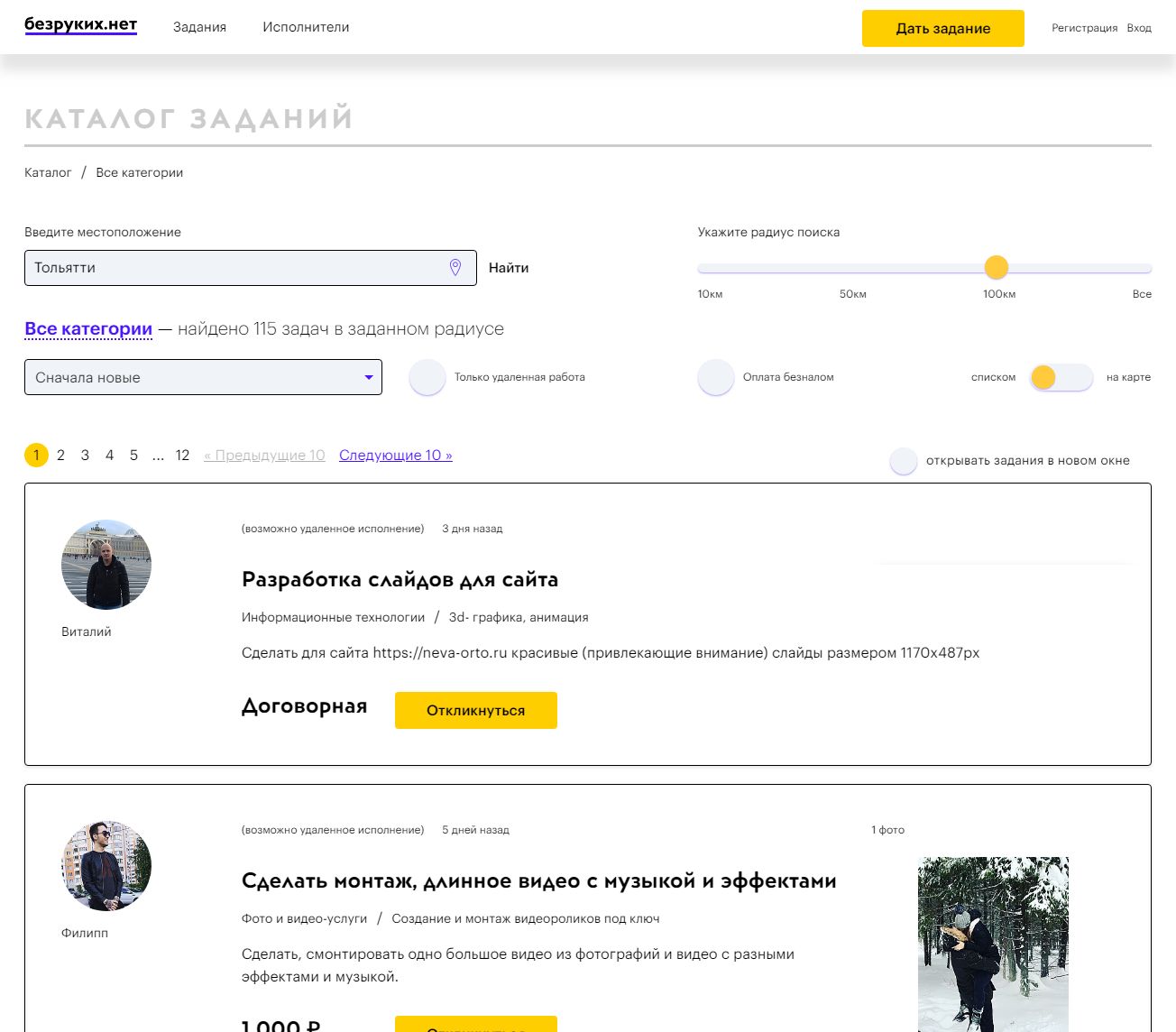This screenshot has height=1032, width=1176.
Task: Open Виталий's profile avatar
Action: coord(106,565)
